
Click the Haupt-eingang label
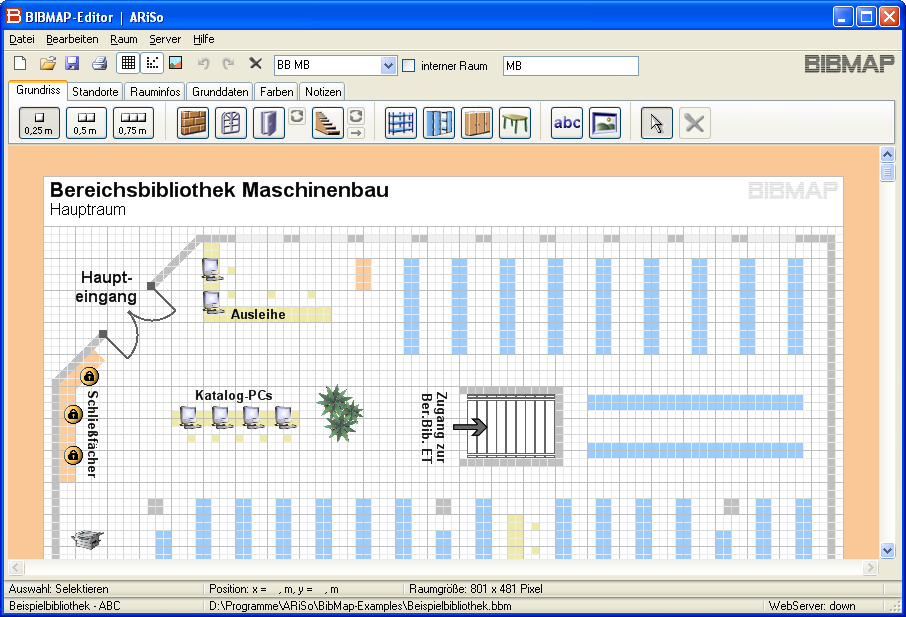[106, 287]
